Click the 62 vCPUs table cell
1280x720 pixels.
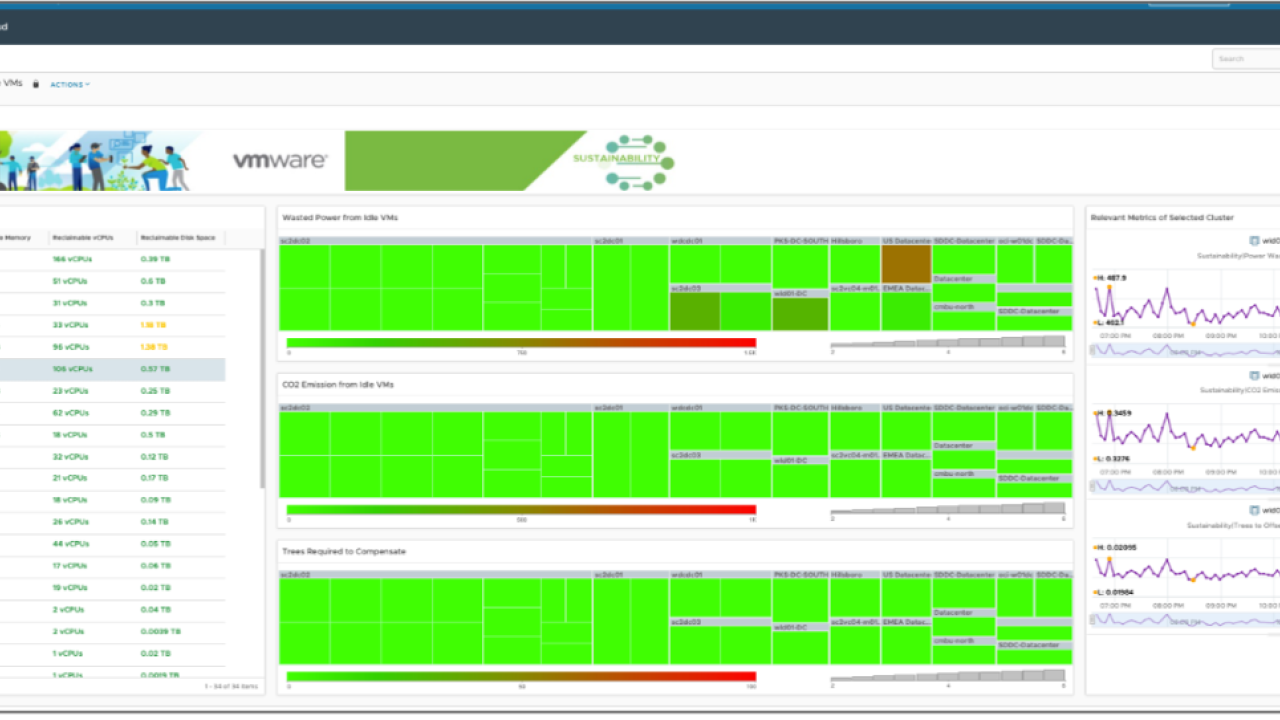pos(69,413)
